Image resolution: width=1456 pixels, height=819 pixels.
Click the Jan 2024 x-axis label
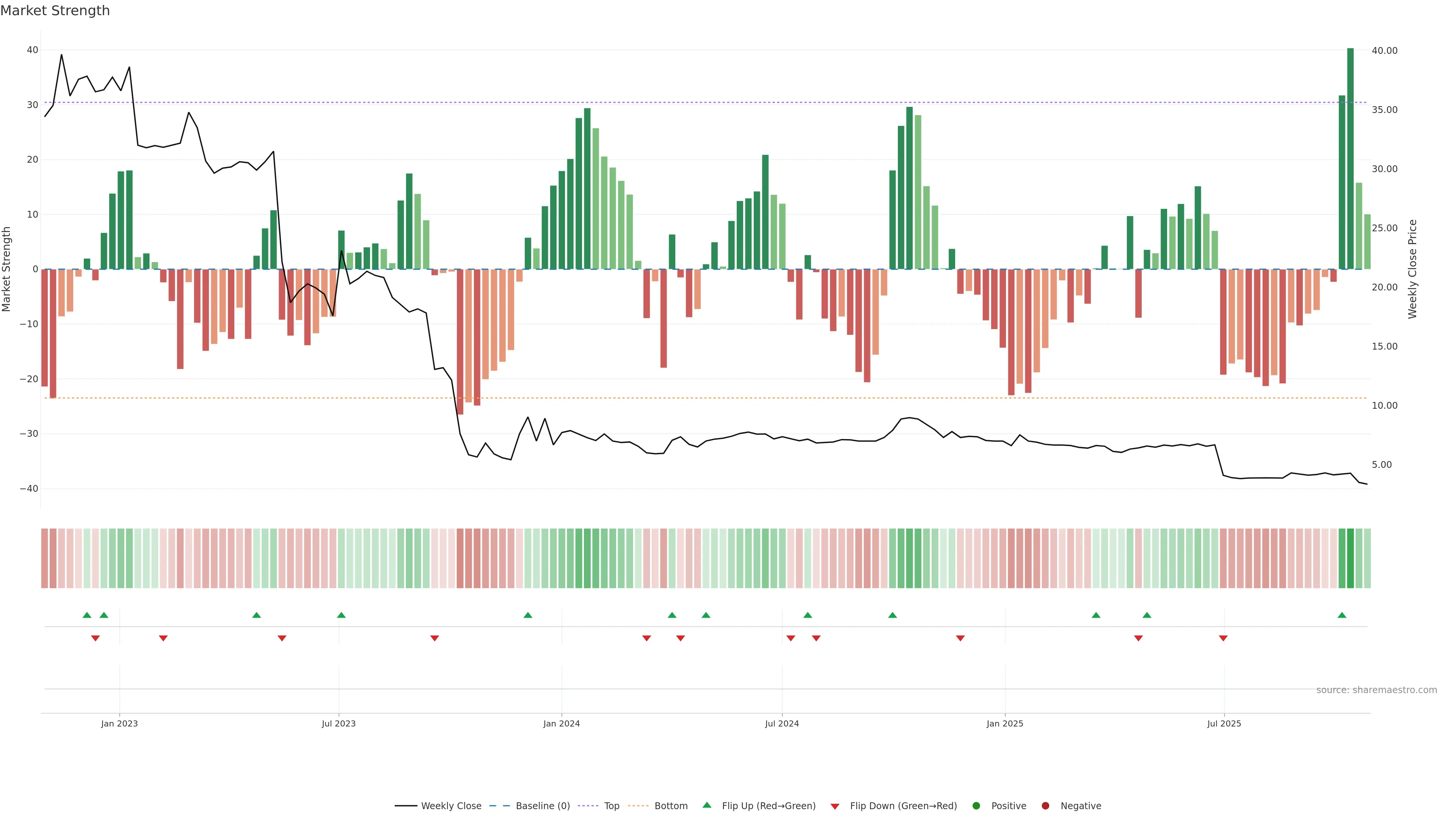pyautogui.click(x=561, y=723)
